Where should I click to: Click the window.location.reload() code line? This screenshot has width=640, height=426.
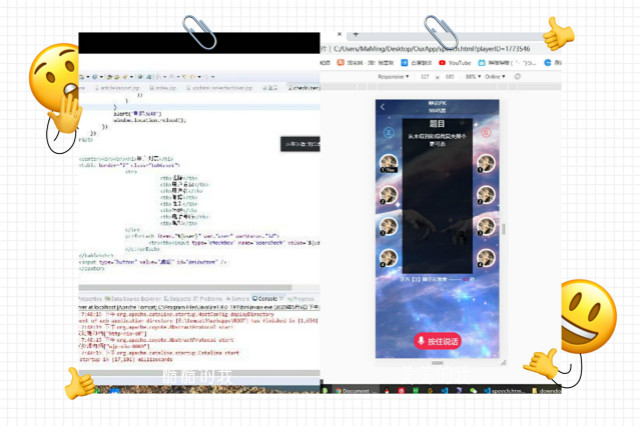(150, 120)
